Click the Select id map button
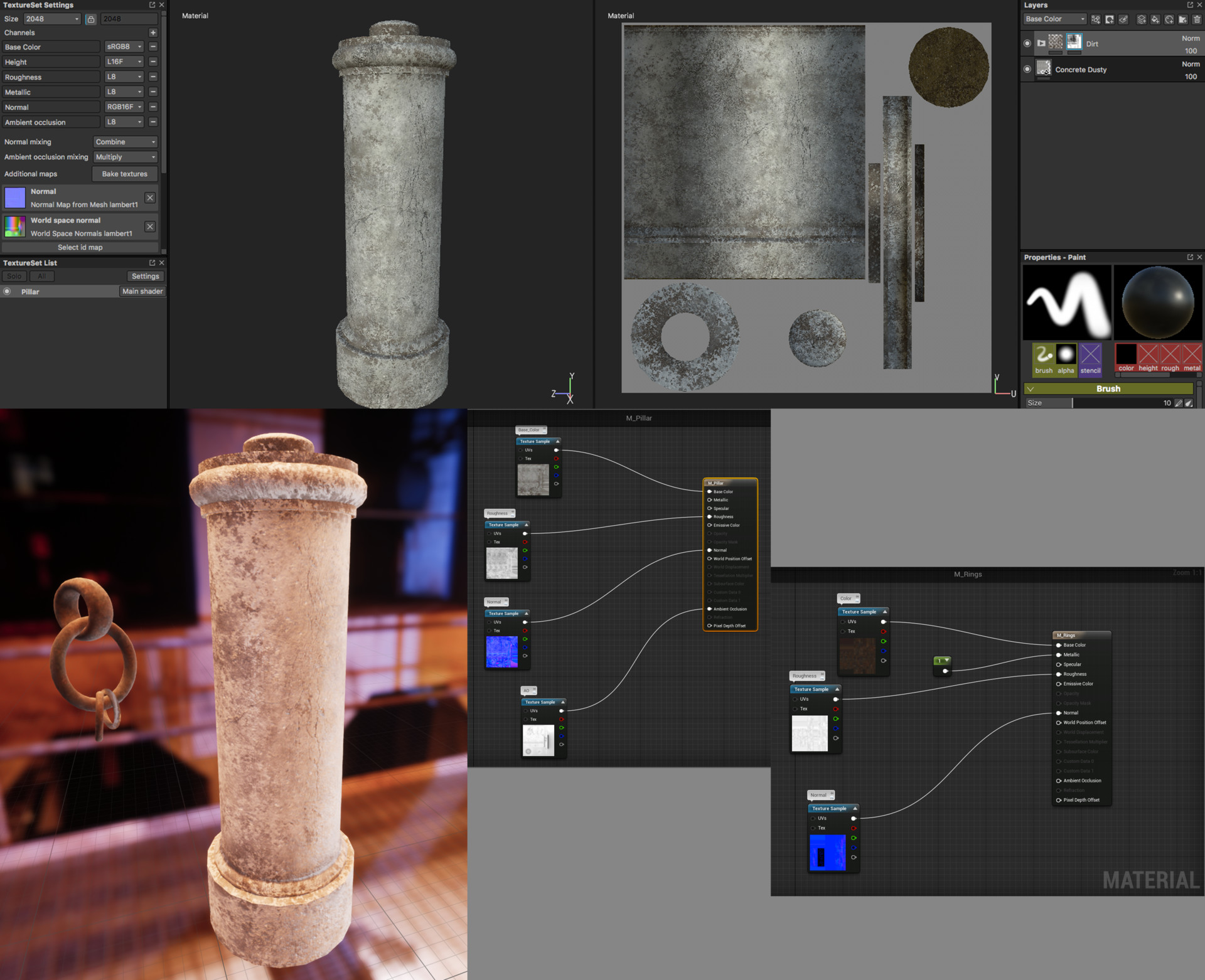This screenshot has width=1205, height=980. (80, 247)
